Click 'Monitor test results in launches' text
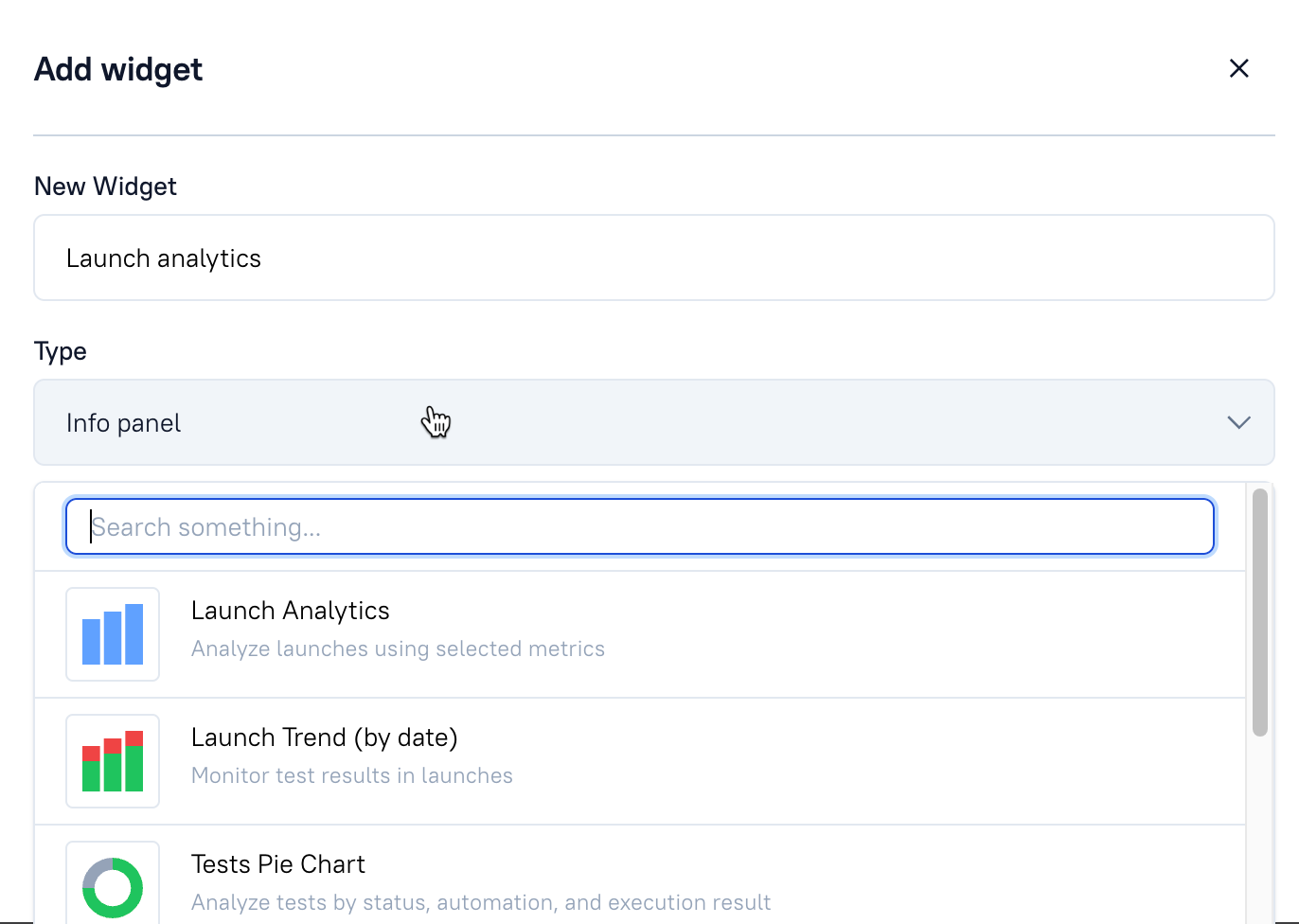Screen dimensions: 1299x924 coord(352,774)
